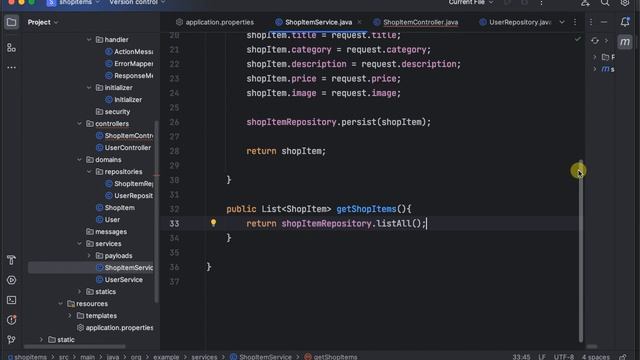Click the inspections green checkmark indicator
Image resolution: width=640 pixels, height=360 pixels.
click(x=578, y=39)
